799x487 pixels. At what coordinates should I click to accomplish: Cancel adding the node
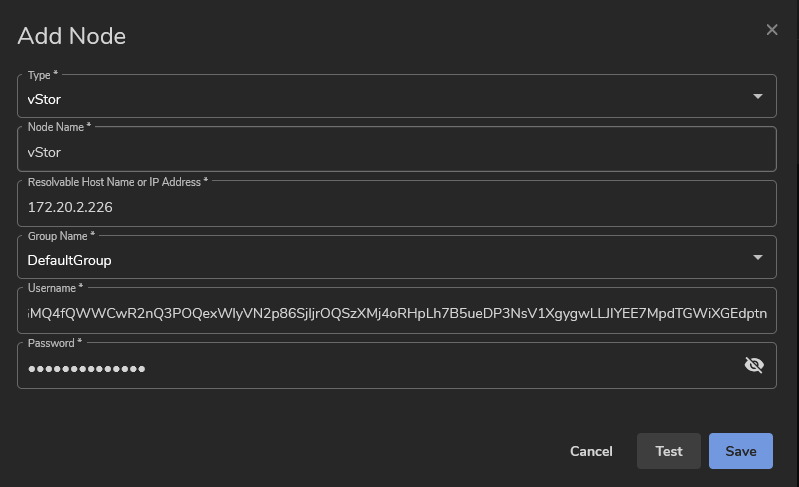click(591, 451)
